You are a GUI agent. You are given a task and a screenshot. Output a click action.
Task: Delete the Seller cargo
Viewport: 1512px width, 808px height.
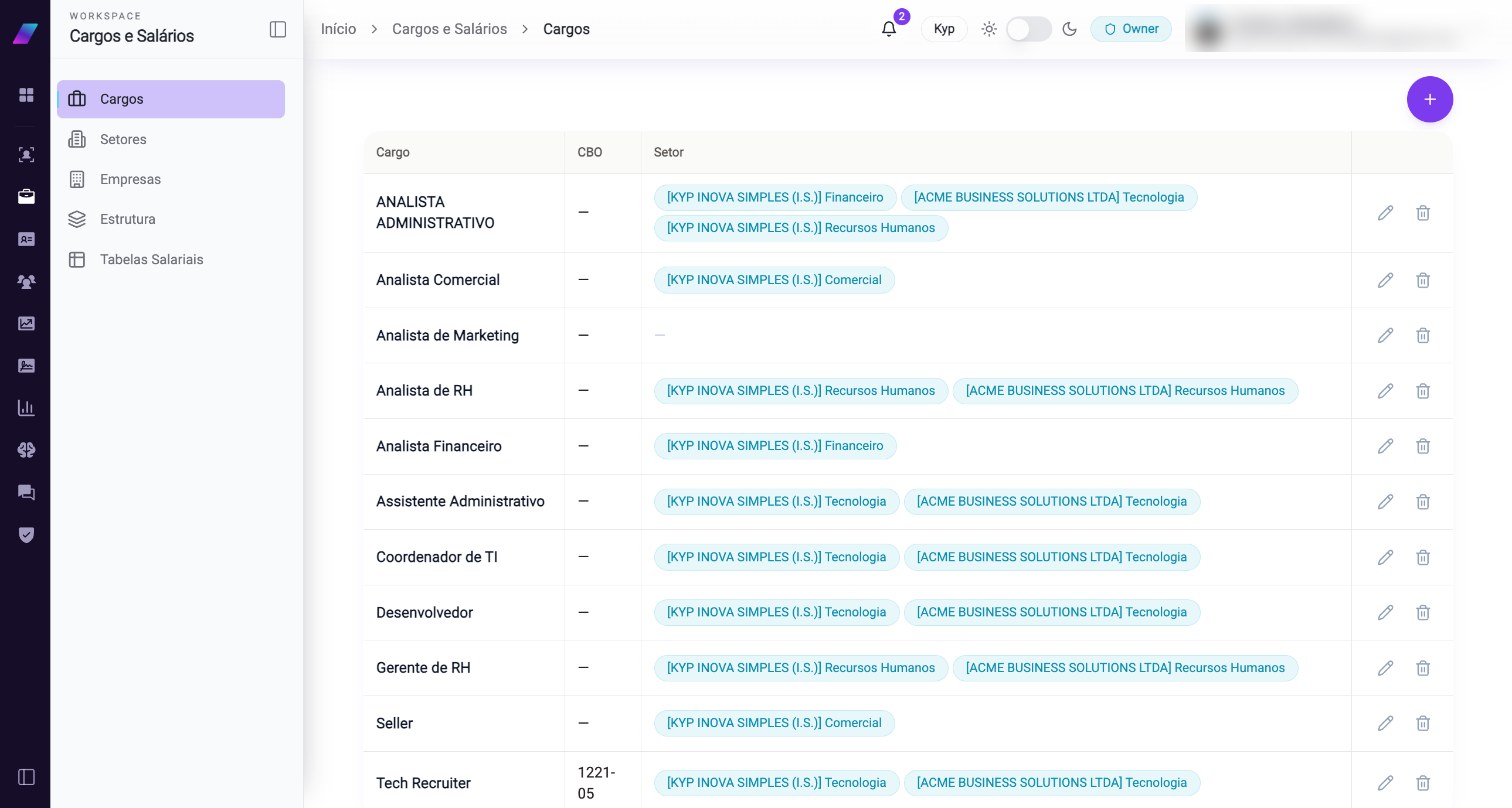tap(1423, 723)
